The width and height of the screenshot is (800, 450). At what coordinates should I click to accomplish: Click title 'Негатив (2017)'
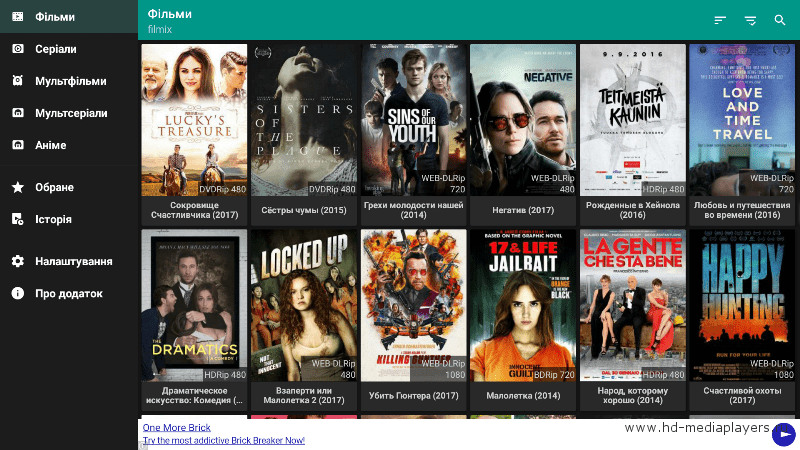[523, 210]
